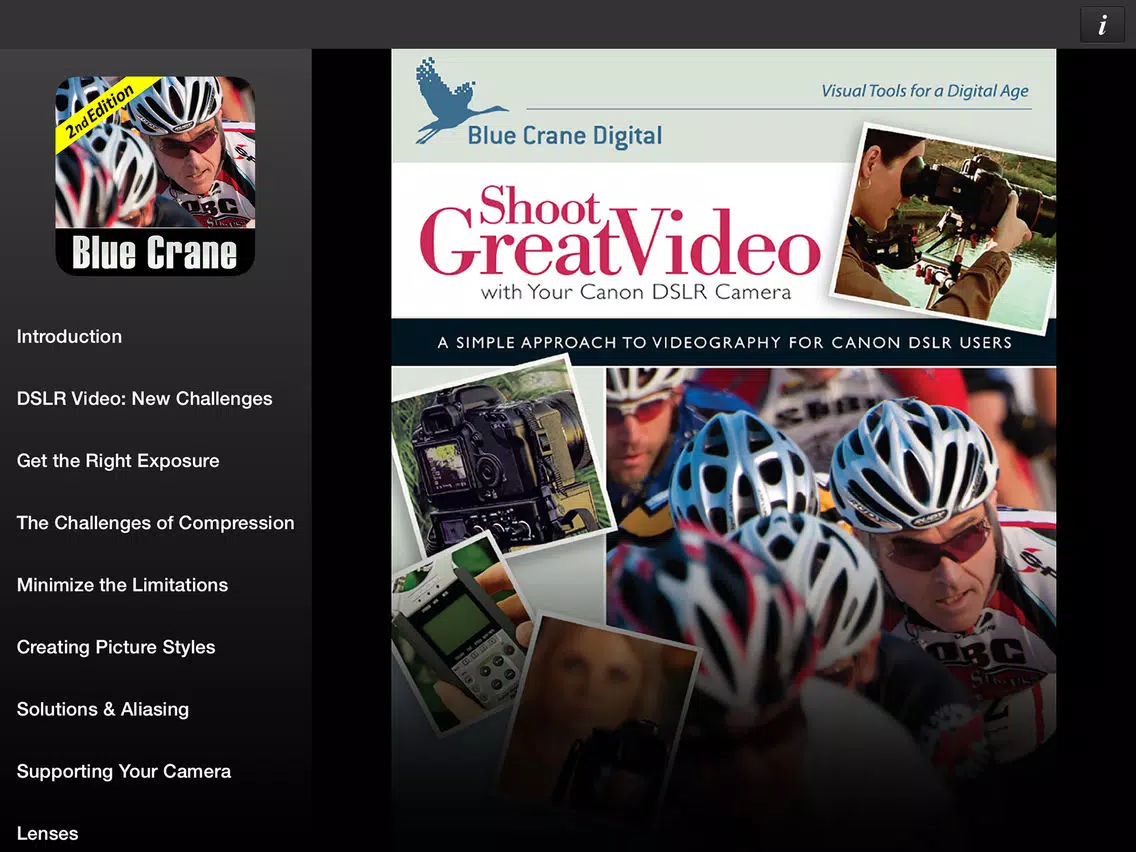Open the Introduction chapter

(x=70, y=336)
